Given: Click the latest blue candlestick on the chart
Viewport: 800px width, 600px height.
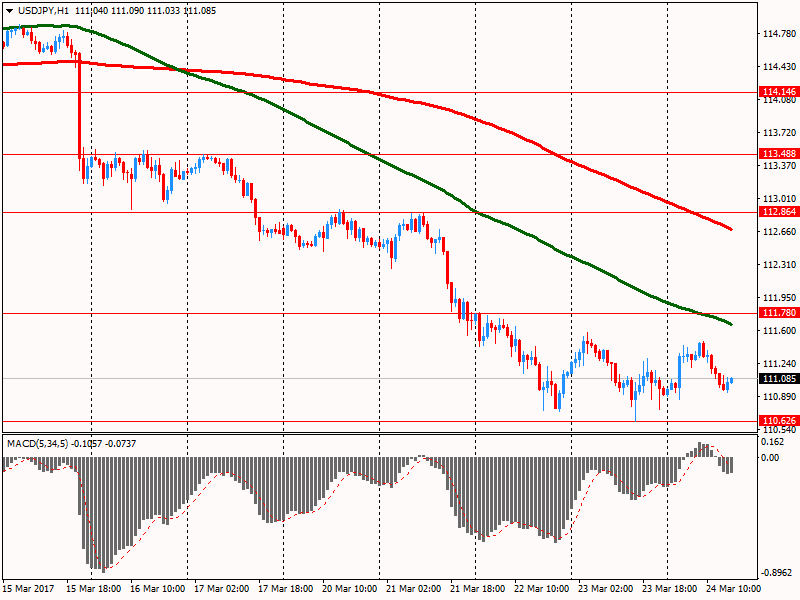Looking at the screenshot, I should pyautogui.click(x=731, y=380).
